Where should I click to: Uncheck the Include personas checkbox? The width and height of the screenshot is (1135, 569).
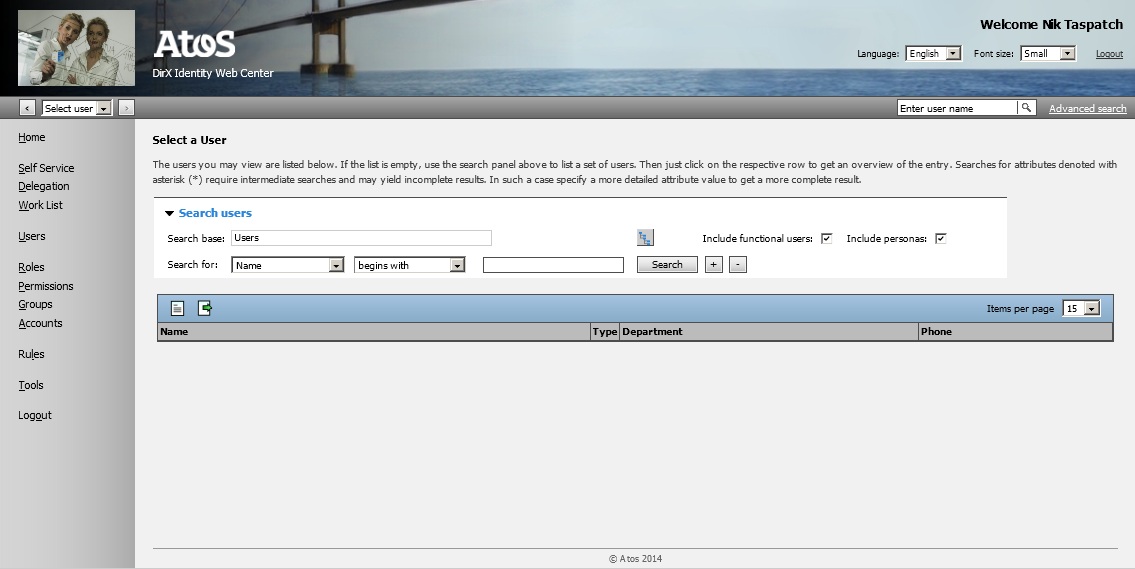[x=940, y=239]
